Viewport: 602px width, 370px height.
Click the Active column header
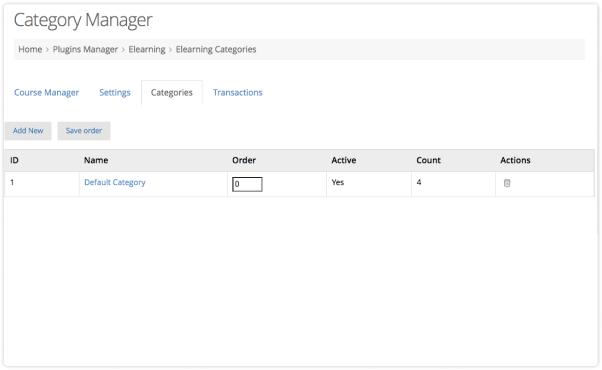(x=344, y=160)
